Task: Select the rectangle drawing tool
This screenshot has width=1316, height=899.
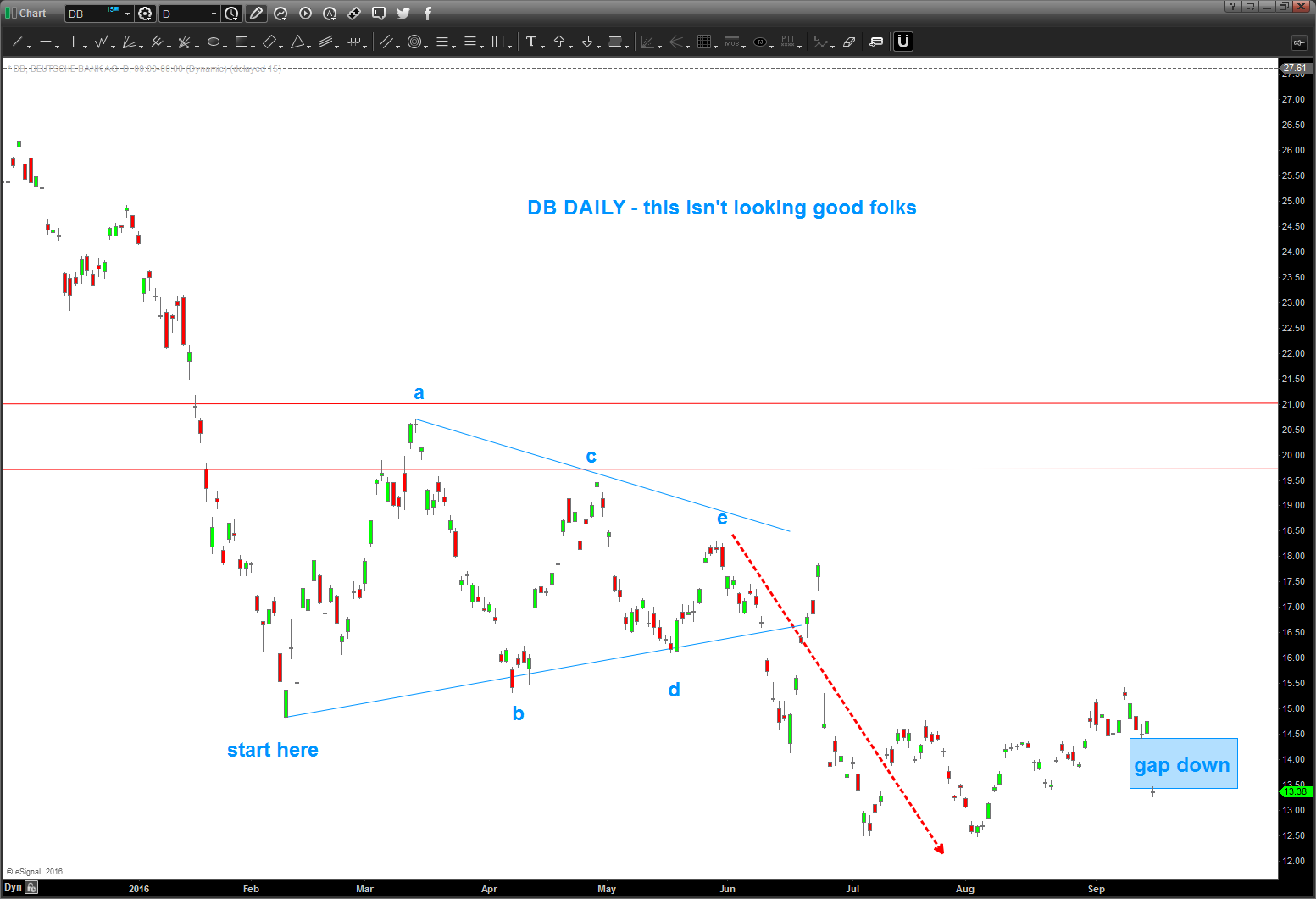Action: [242, 42]
